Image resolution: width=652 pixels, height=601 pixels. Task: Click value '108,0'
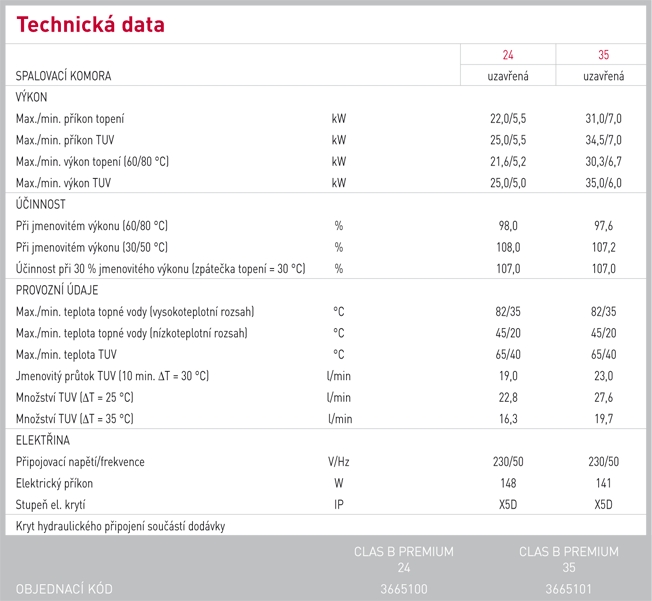pos(508,247)
